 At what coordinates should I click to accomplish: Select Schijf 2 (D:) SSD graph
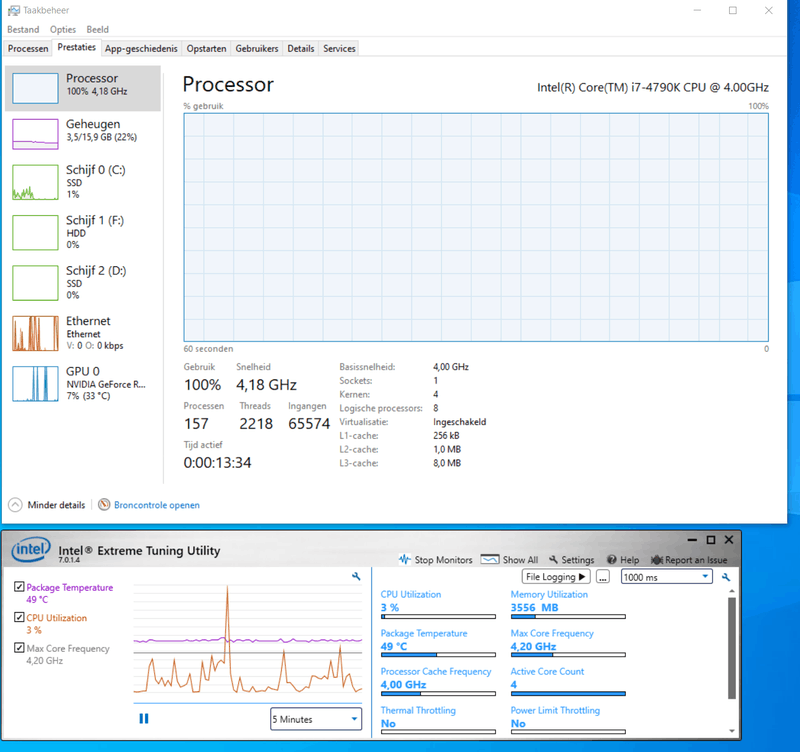pyautogui.click(x=35, y=283)
